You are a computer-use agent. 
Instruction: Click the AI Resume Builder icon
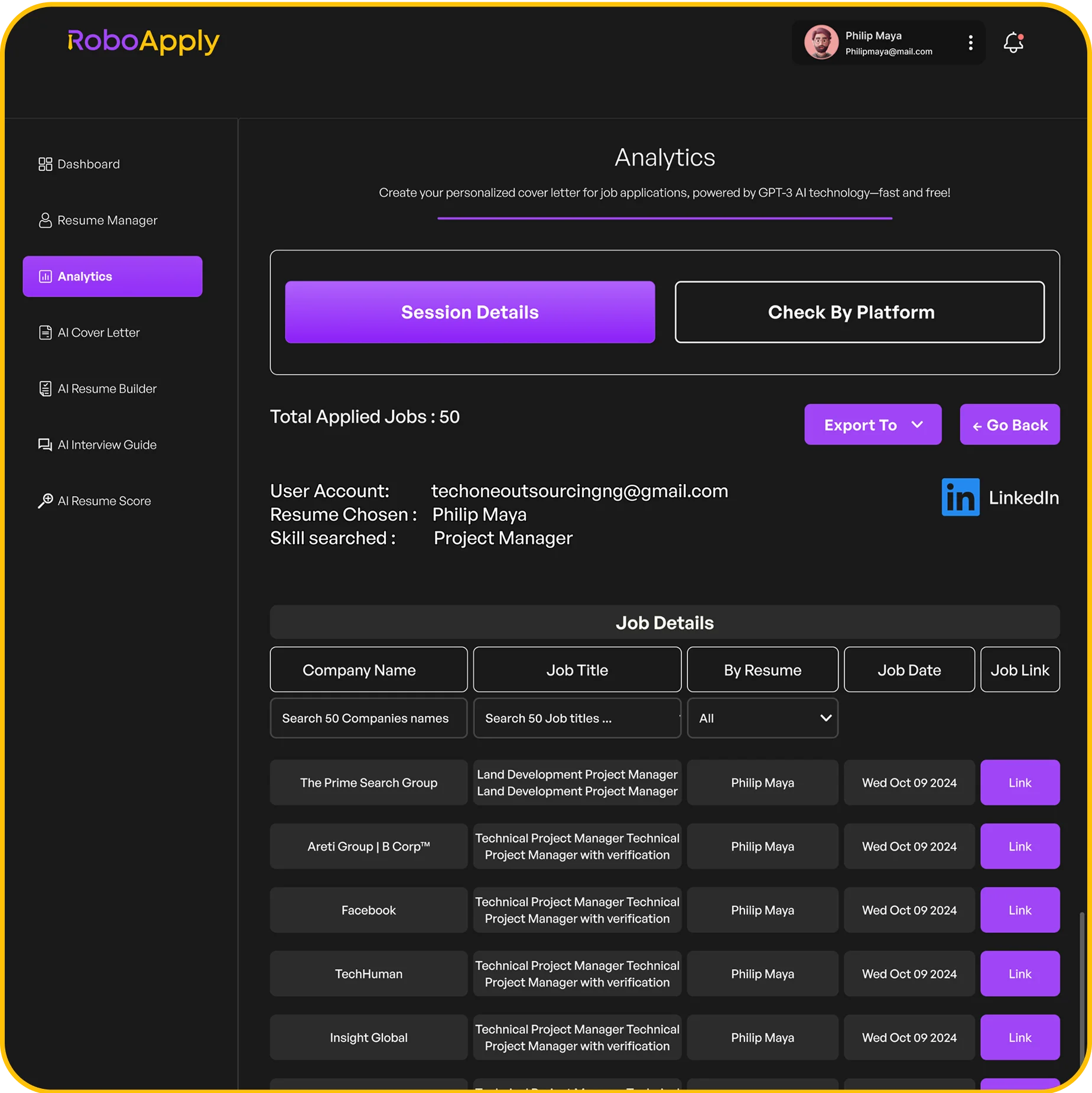(x=45, y=389)
